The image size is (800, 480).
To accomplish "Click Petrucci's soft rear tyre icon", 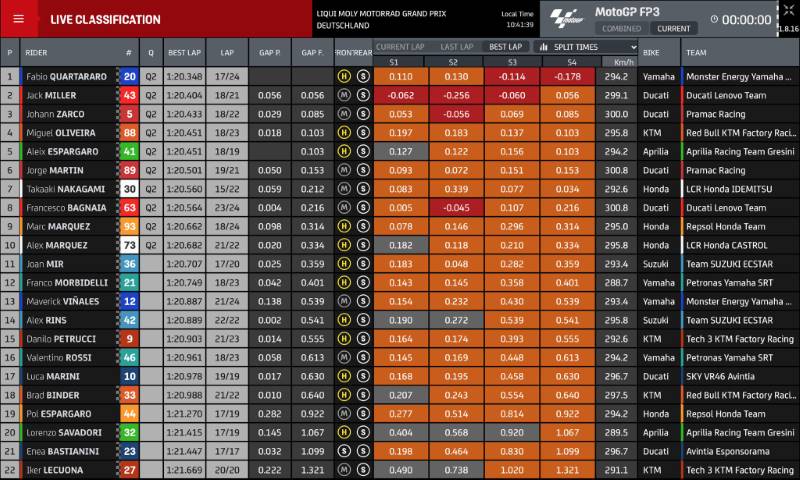I will click(363, 339).
